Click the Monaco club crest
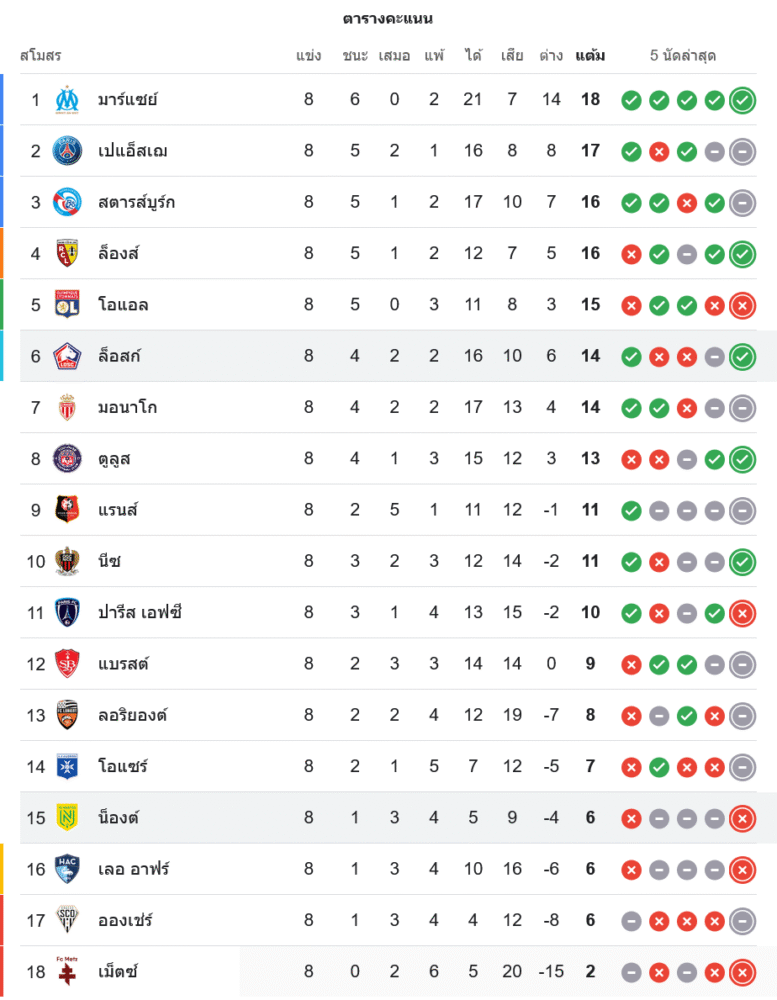The image size is (777, 1000). (67, 407)
